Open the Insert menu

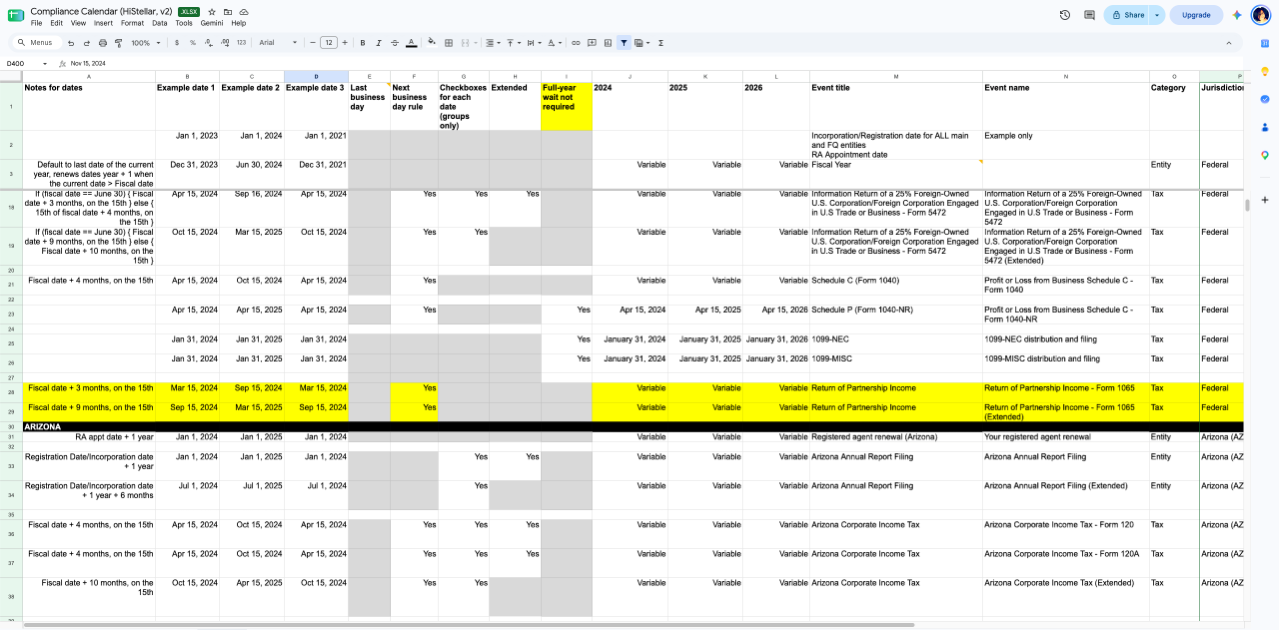(103, 23)
